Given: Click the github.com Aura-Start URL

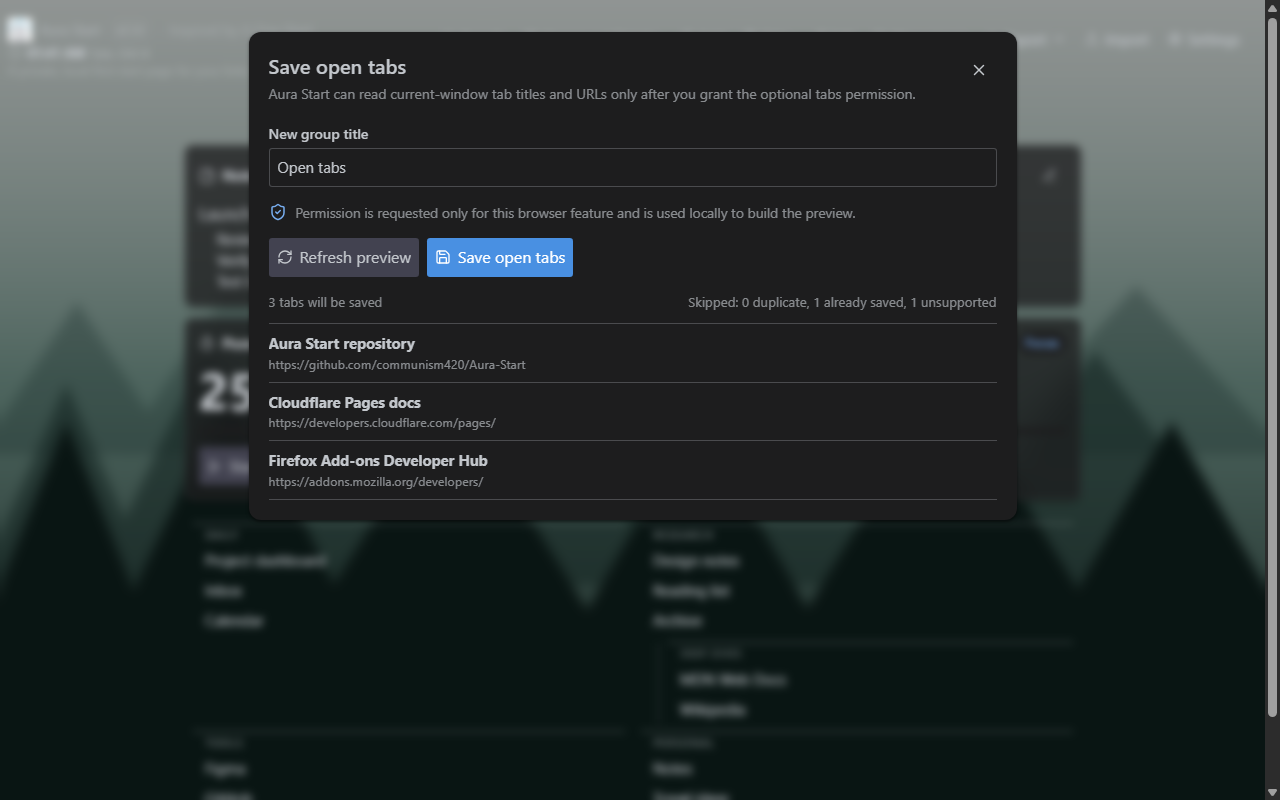Looking at the screenshot, I should tap(397, 365).
